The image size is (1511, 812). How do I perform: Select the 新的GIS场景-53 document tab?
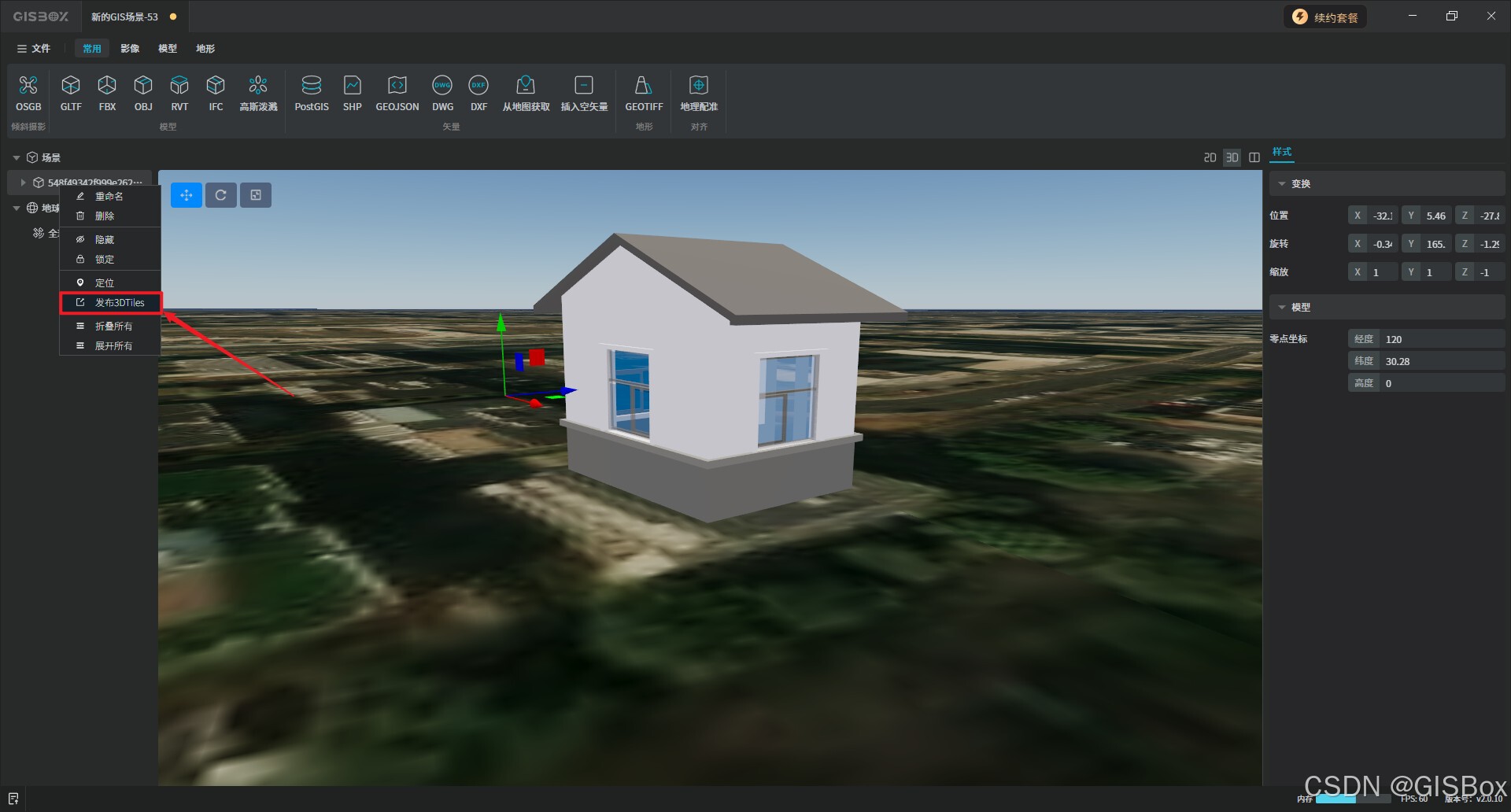[x=134, y=17]
